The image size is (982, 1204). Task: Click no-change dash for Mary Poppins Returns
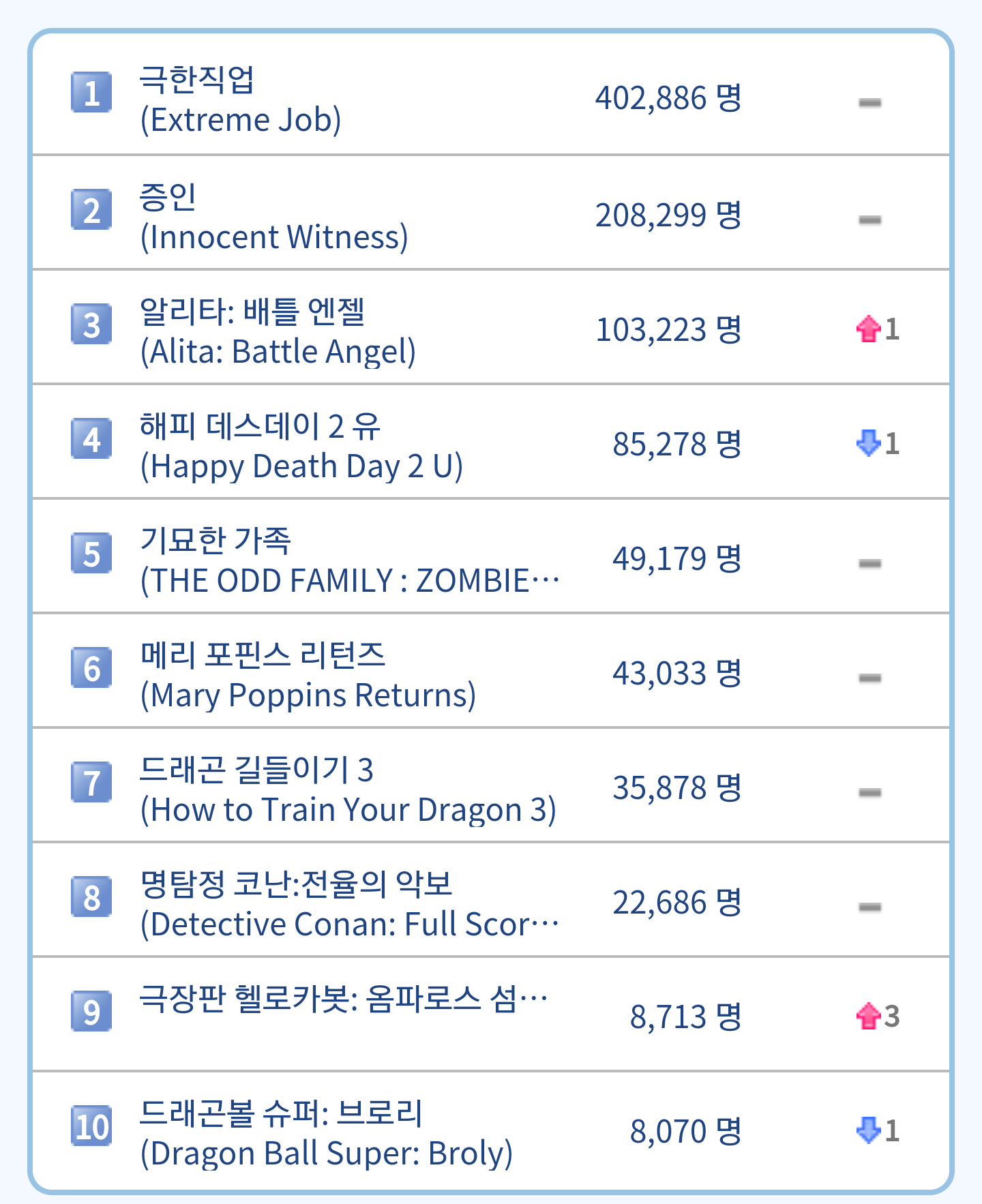pos(869,678)
